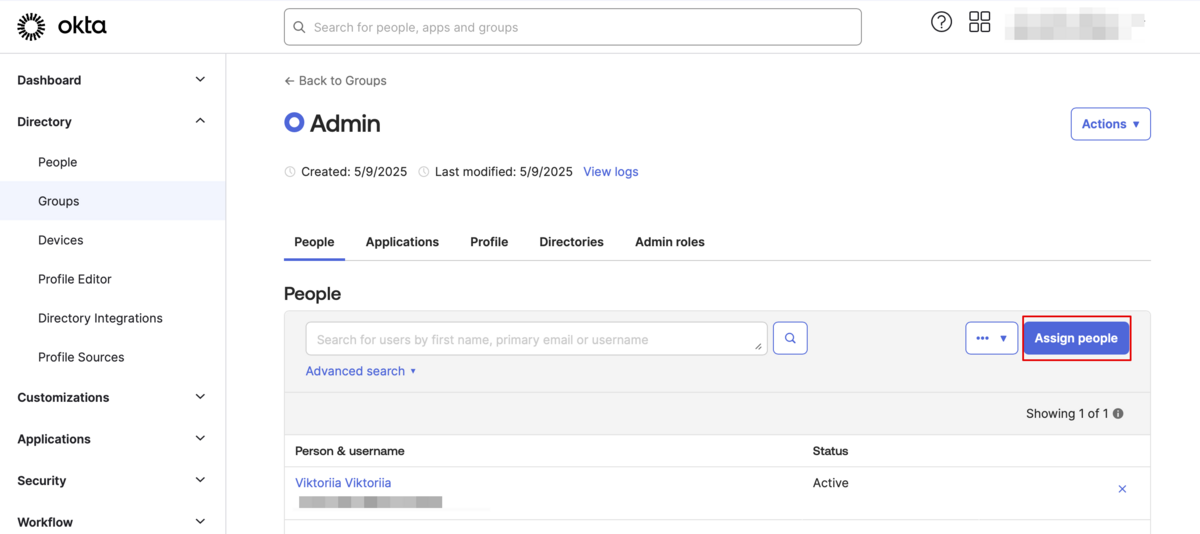Open the apps grid icon

[x=980, y=22]
